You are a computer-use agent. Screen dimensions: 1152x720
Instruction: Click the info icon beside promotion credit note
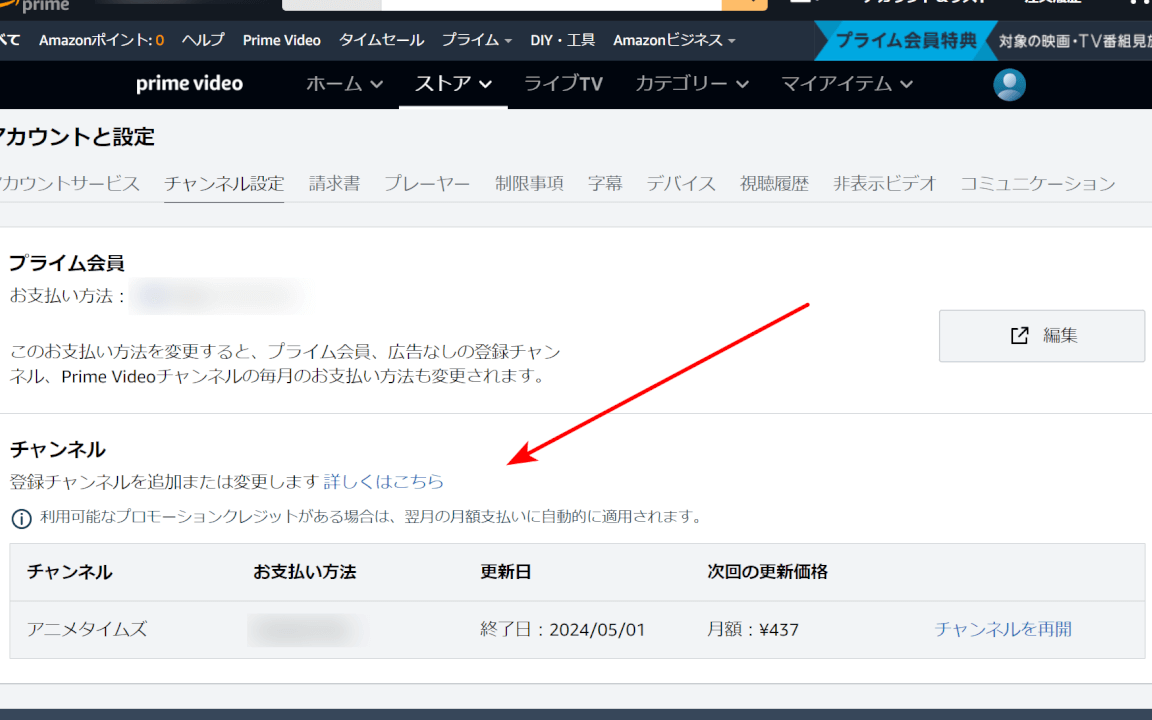coord(21,519)
